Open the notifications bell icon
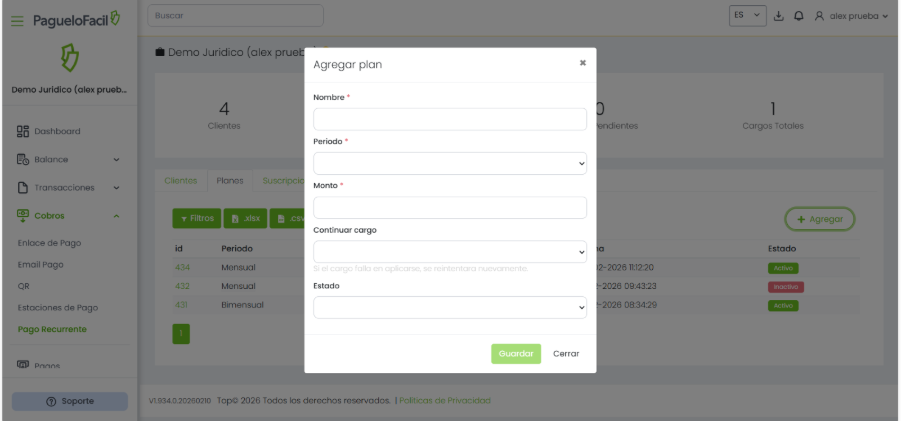Image resolution: width=901 pixels, height=421 pixels. (800, 17)
